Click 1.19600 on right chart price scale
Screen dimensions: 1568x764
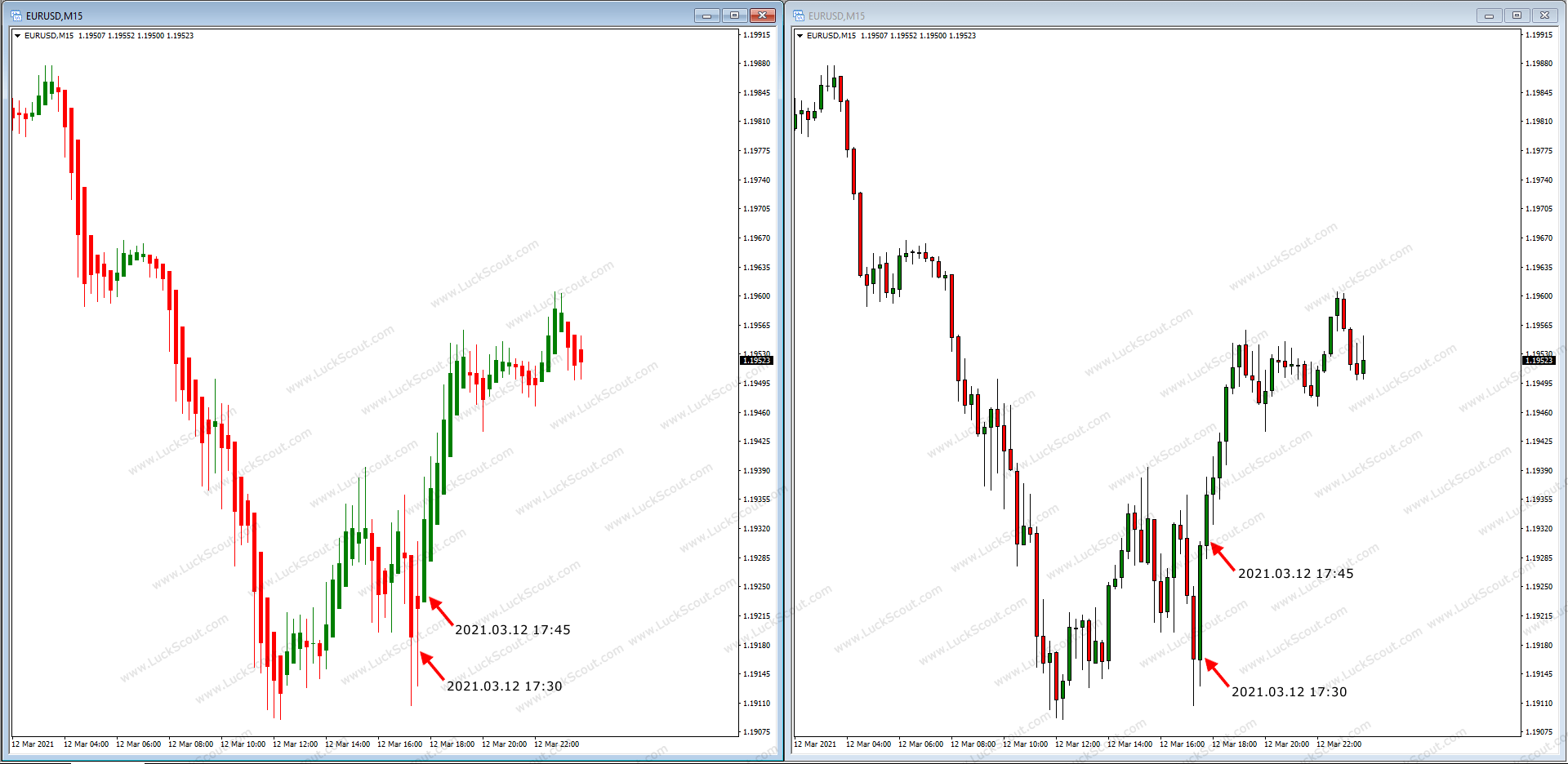pyautogui.click(x=1539, y=296)
